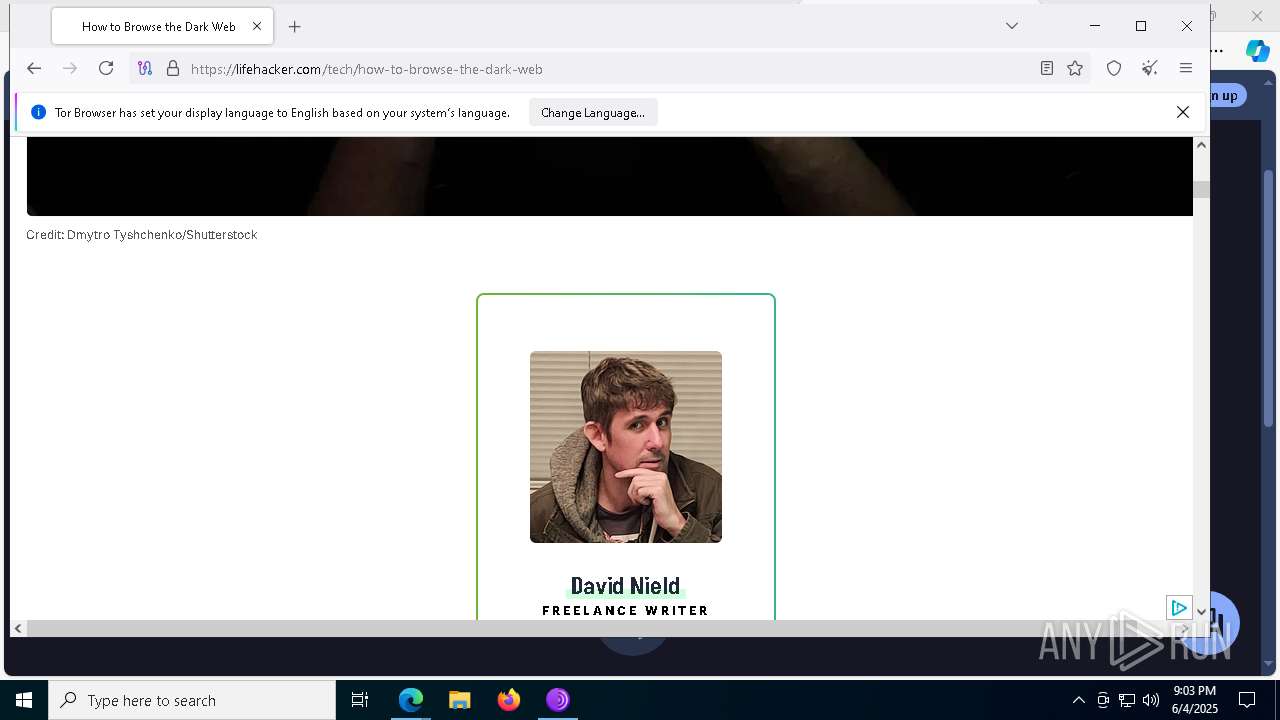Open the application hamburger menu
The image size is (1280, 720).
tap(1186, 68)
